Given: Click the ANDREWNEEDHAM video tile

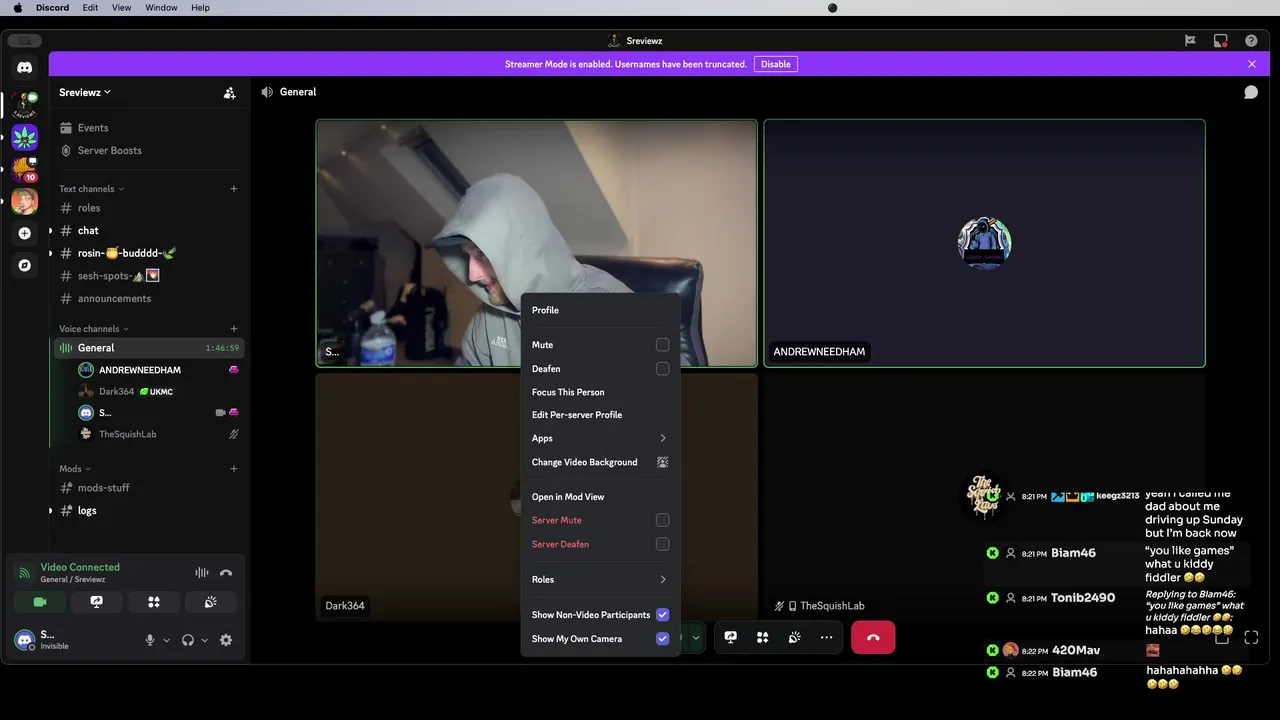Looking at the screenshot, I should point(984,243).
